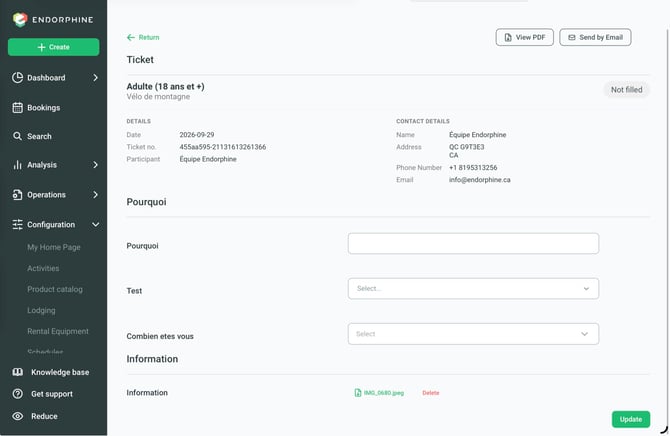Click the phone number +1 8195313256
The height and width of the screenshot is (436, 670).
[x=473, y=168]
